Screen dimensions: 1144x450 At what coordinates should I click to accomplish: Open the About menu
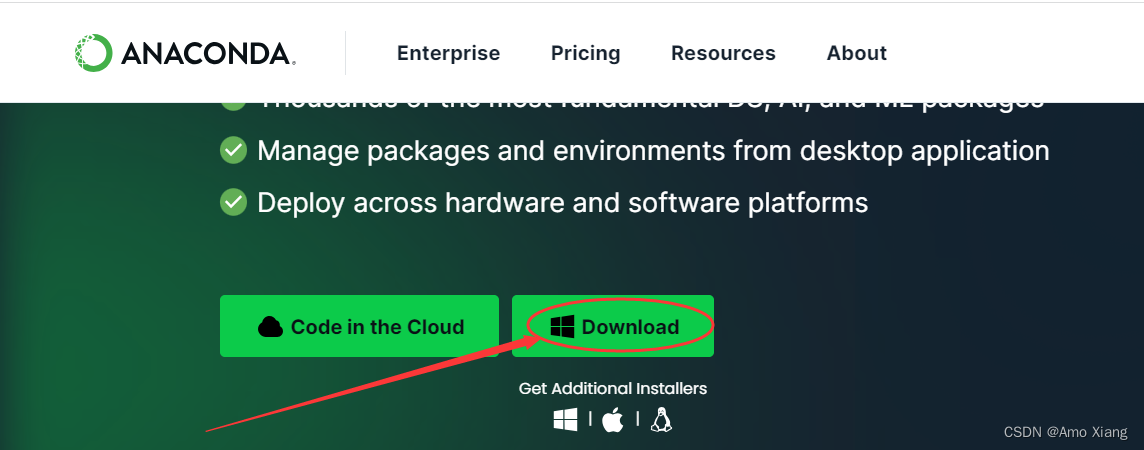click(857, 53)
